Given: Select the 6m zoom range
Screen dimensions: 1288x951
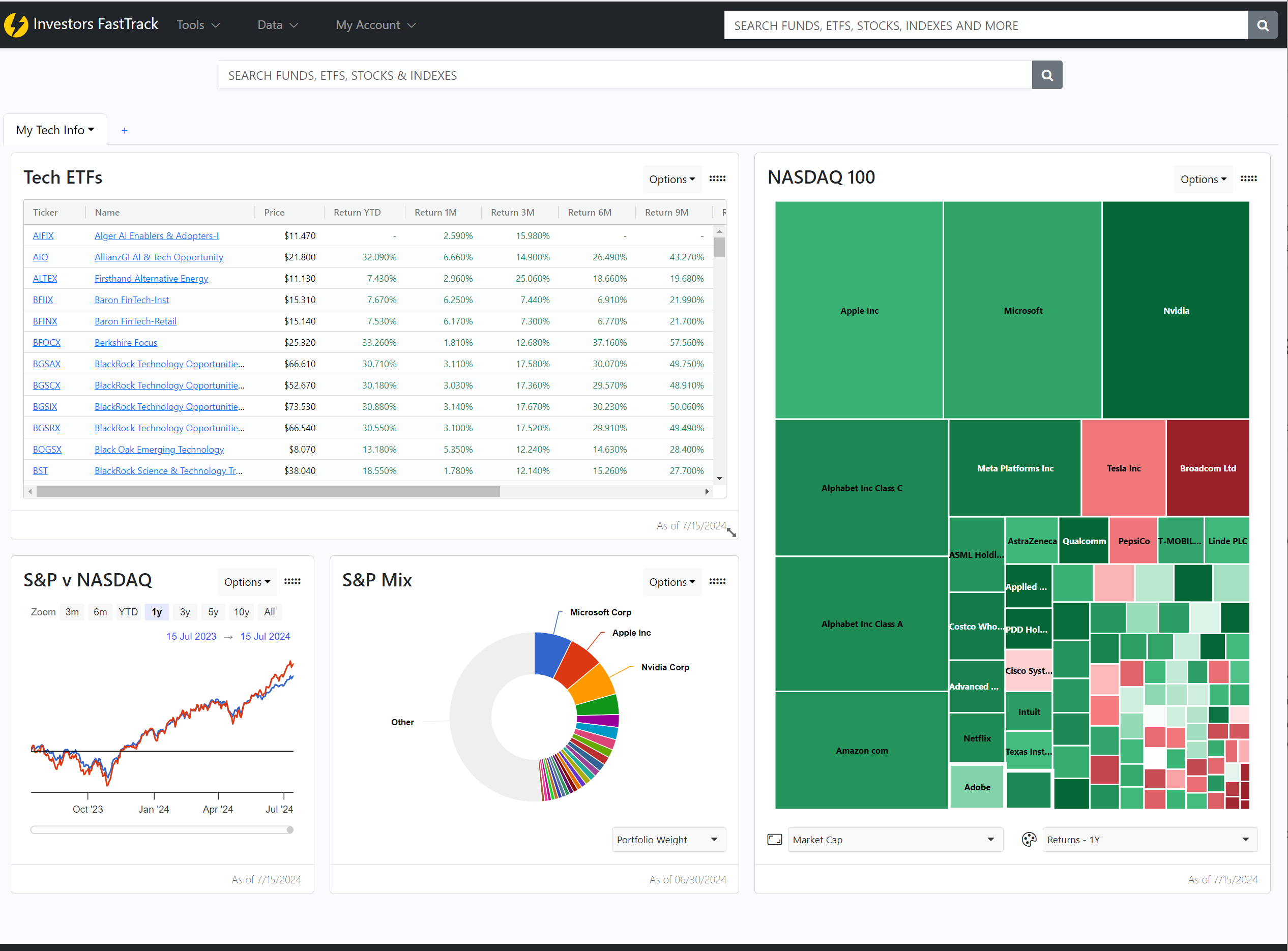Looking at the screenshot, I should [x=100, y=612].
